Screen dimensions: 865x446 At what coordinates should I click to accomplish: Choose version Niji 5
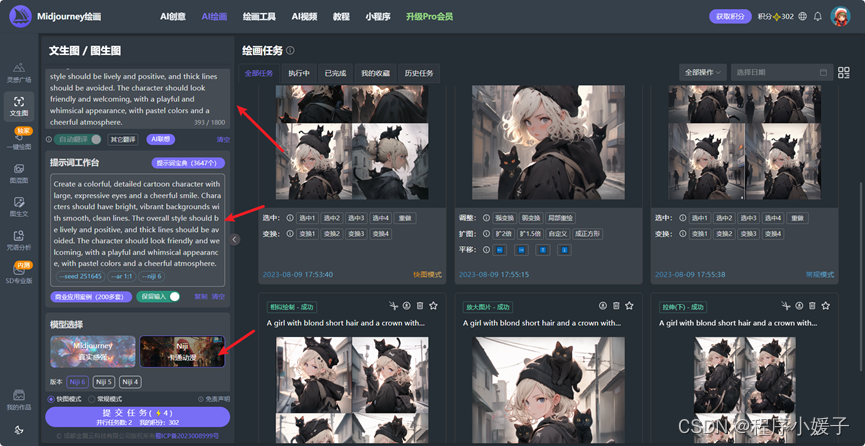tap(104, 381)
